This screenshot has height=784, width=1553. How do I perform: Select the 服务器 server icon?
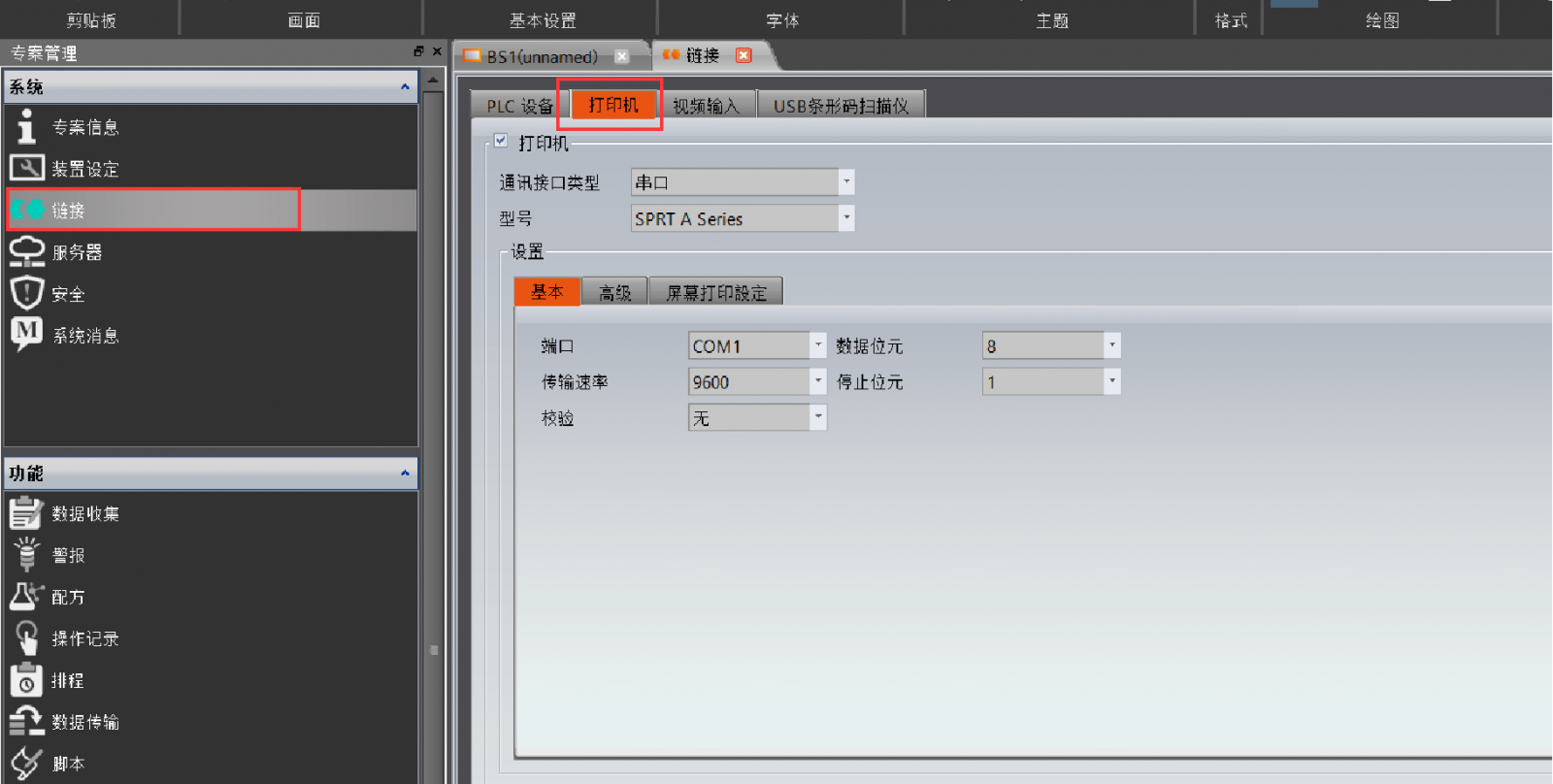pos(26,252)
